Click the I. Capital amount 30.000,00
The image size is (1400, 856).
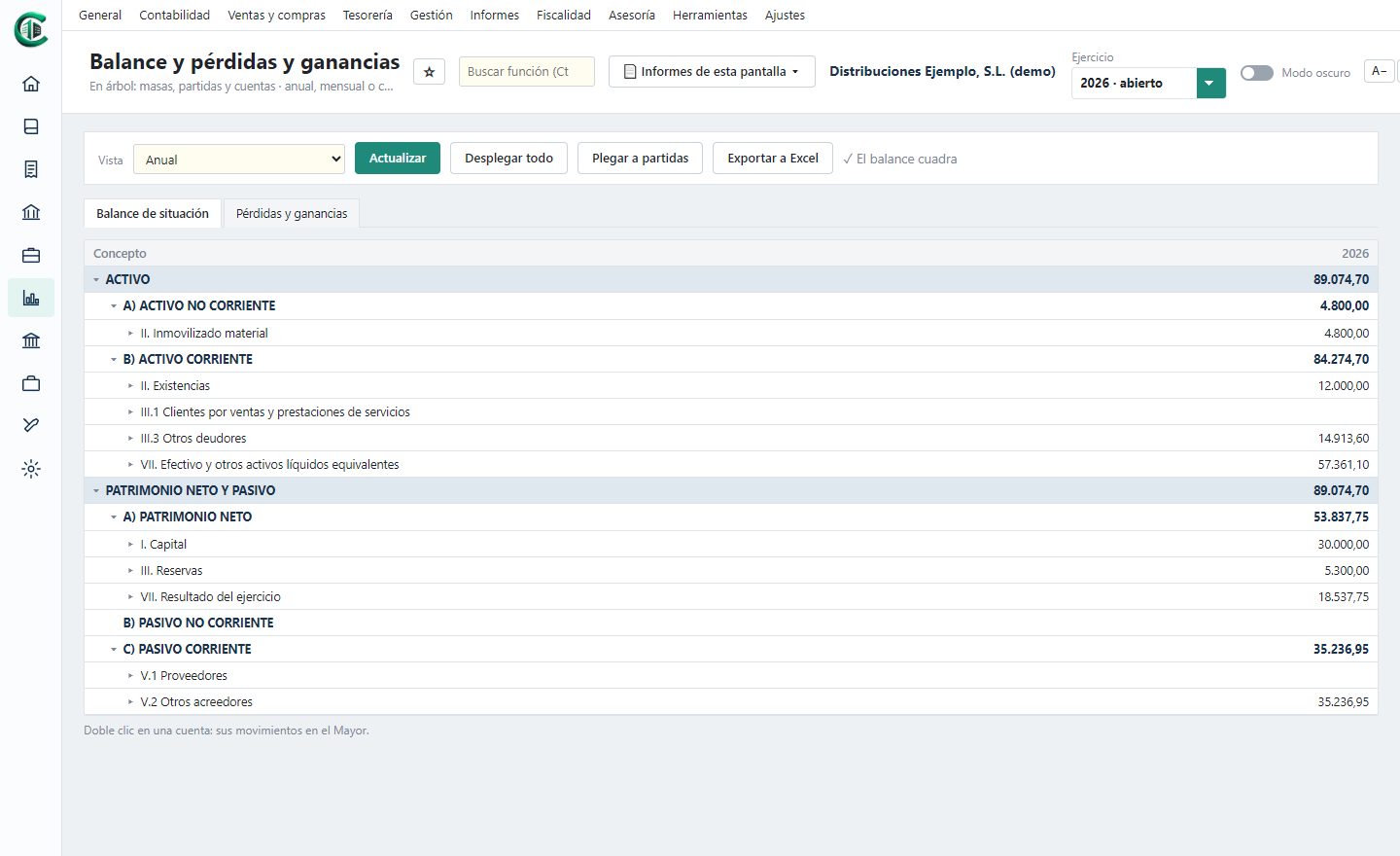[1344, 545]
